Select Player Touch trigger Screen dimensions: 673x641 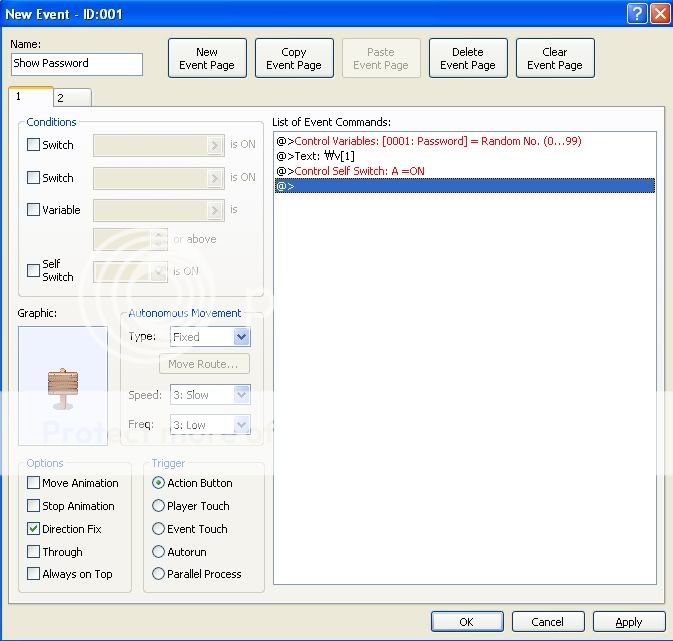click(x=158, y=506)
